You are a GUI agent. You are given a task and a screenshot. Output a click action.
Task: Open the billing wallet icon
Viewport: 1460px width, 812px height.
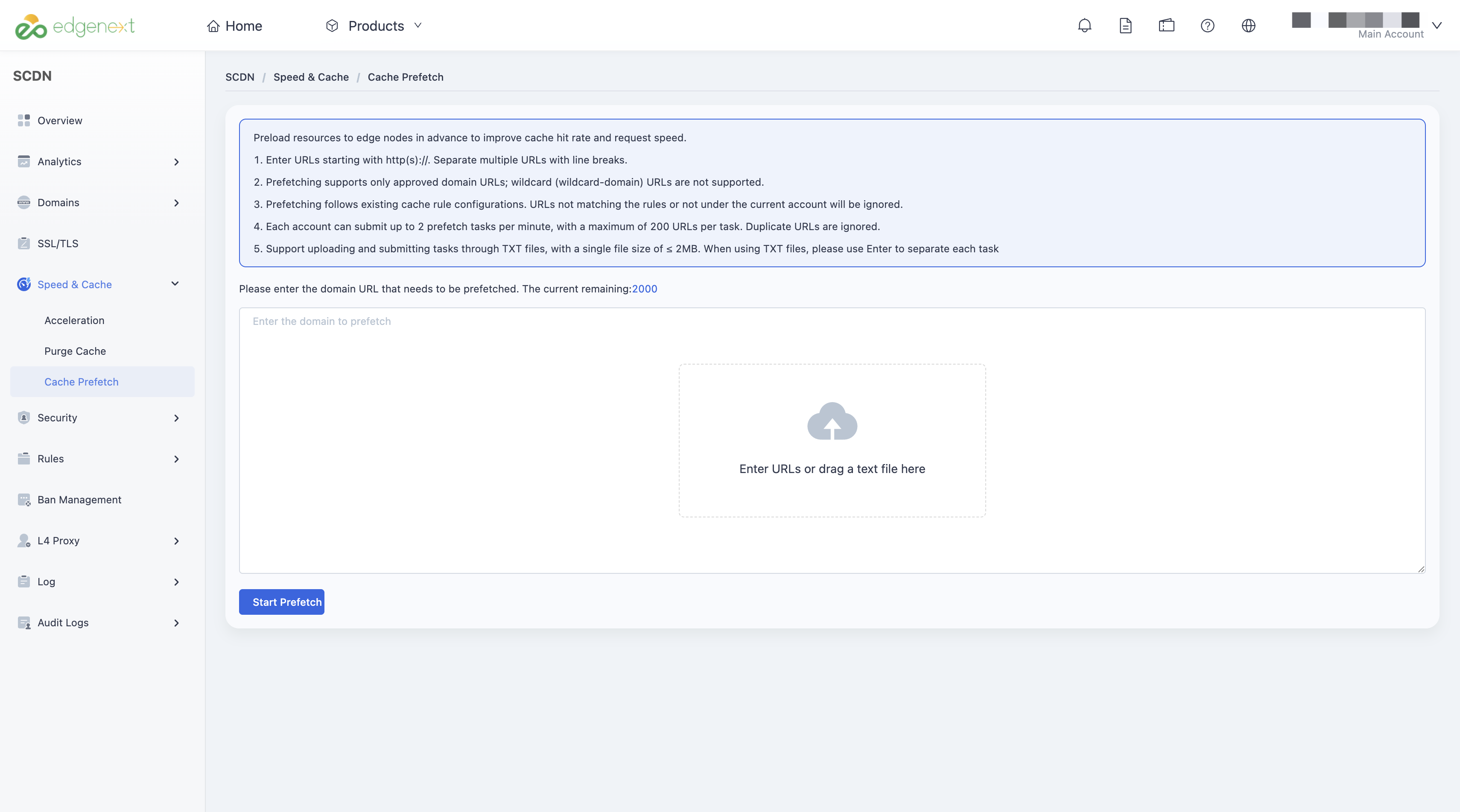click(1166, 26)
